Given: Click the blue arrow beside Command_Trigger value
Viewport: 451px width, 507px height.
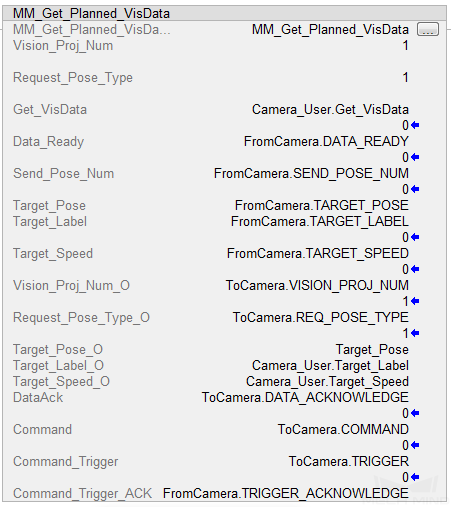Looking at the screenshot, I should (x=415, y=477).
